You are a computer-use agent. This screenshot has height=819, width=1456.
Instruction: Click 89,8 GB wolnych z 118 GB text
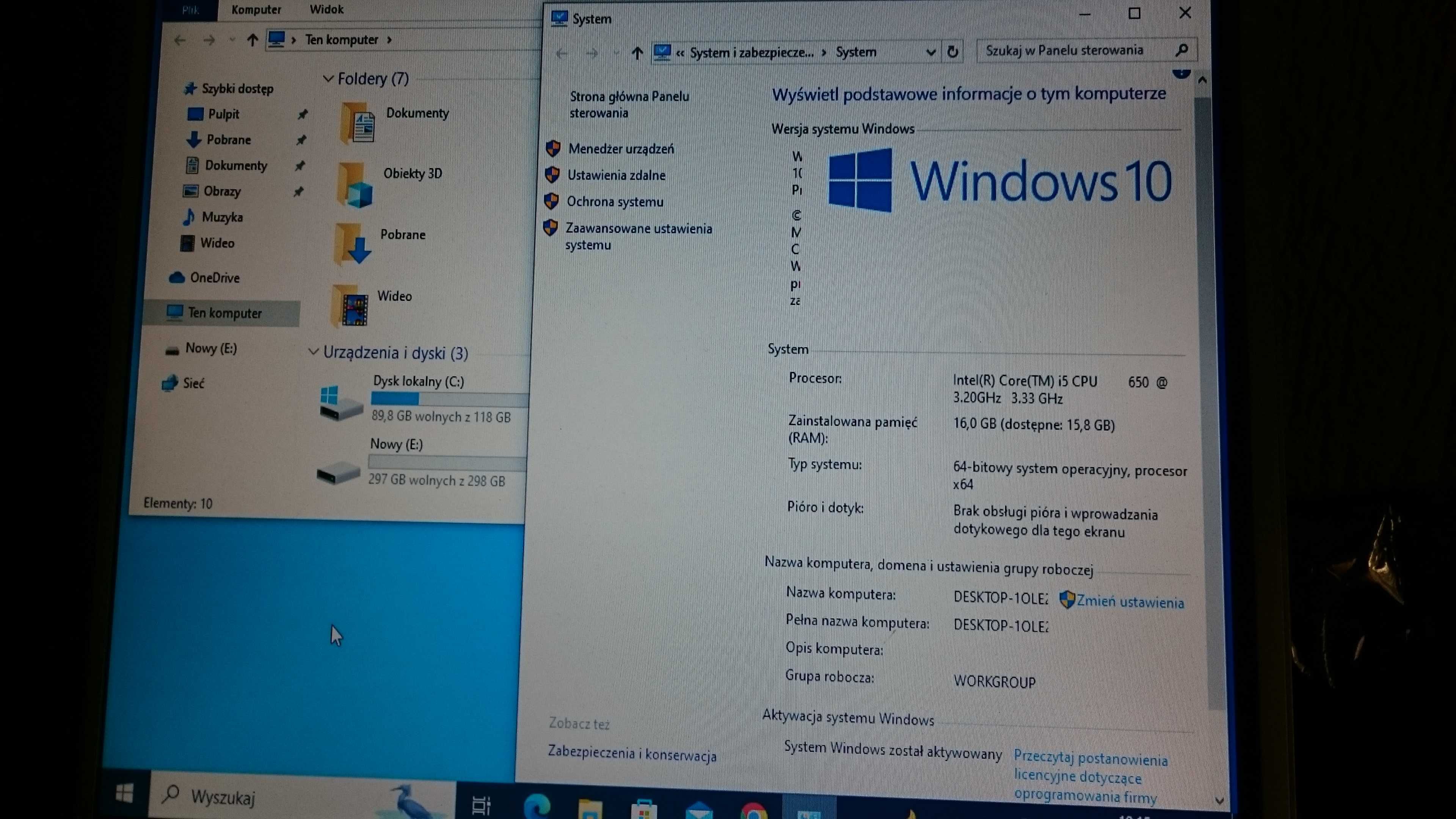[x=441, y=417]
